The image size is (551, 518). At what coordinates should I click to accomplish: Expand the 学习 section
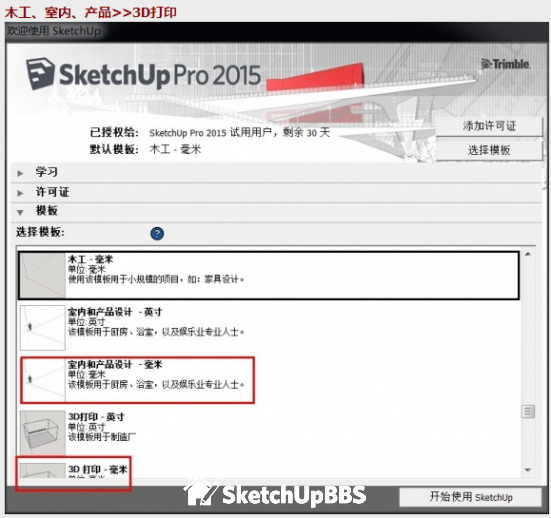point(20,173)
